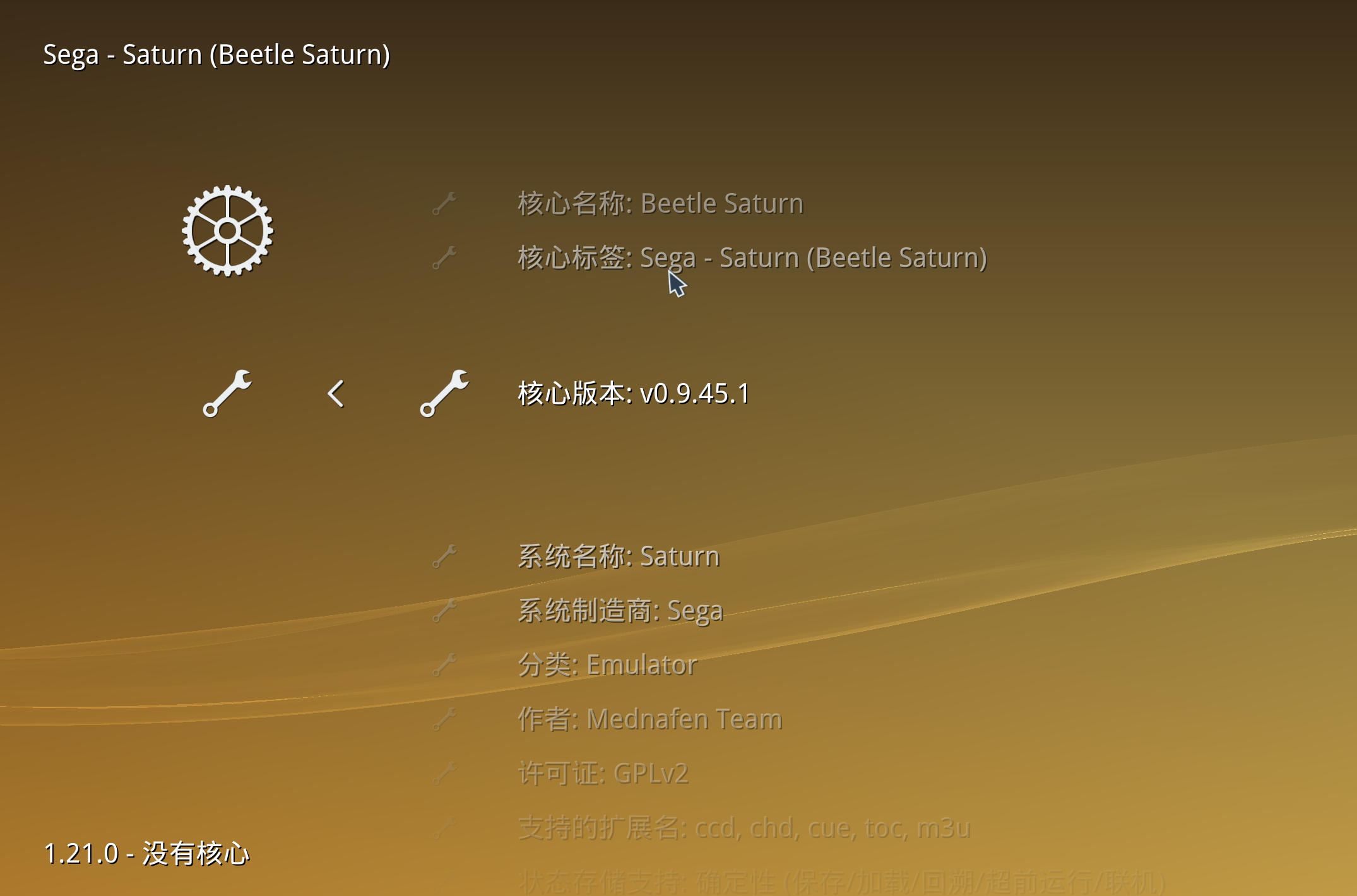Click the wrench icon beside 核心名称
Viewport: 1357px width, 896px height.
(x=444, y=204)
